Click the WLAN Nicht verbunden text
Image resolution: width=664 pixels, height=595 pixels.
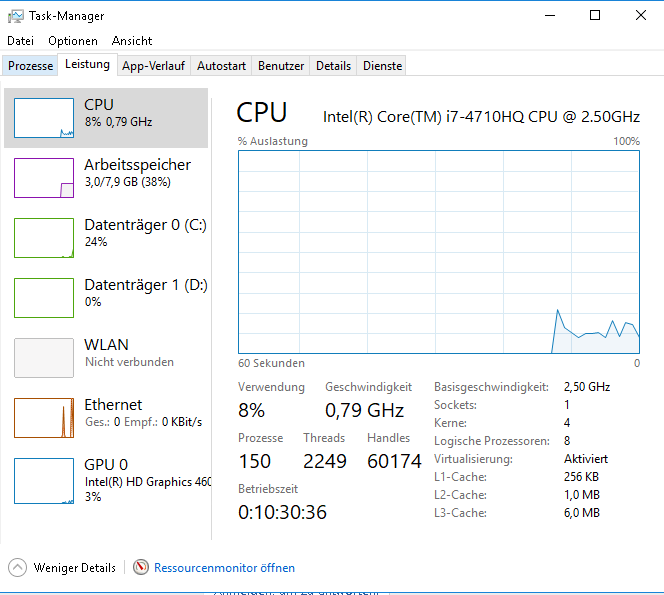[x=129, y=362]
